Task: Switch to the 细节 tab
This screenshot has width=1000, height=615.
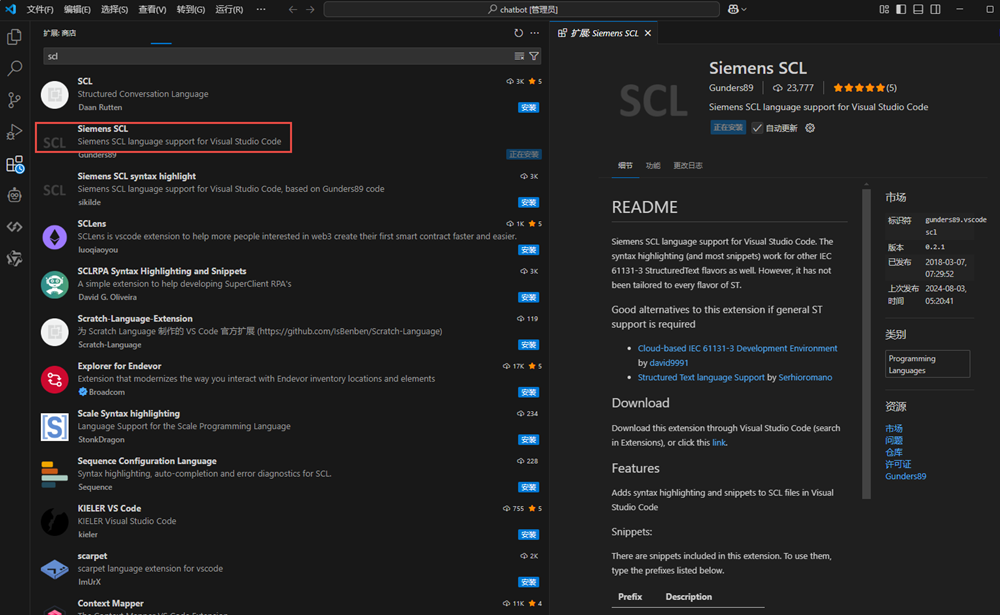Action: pos(625,165)
